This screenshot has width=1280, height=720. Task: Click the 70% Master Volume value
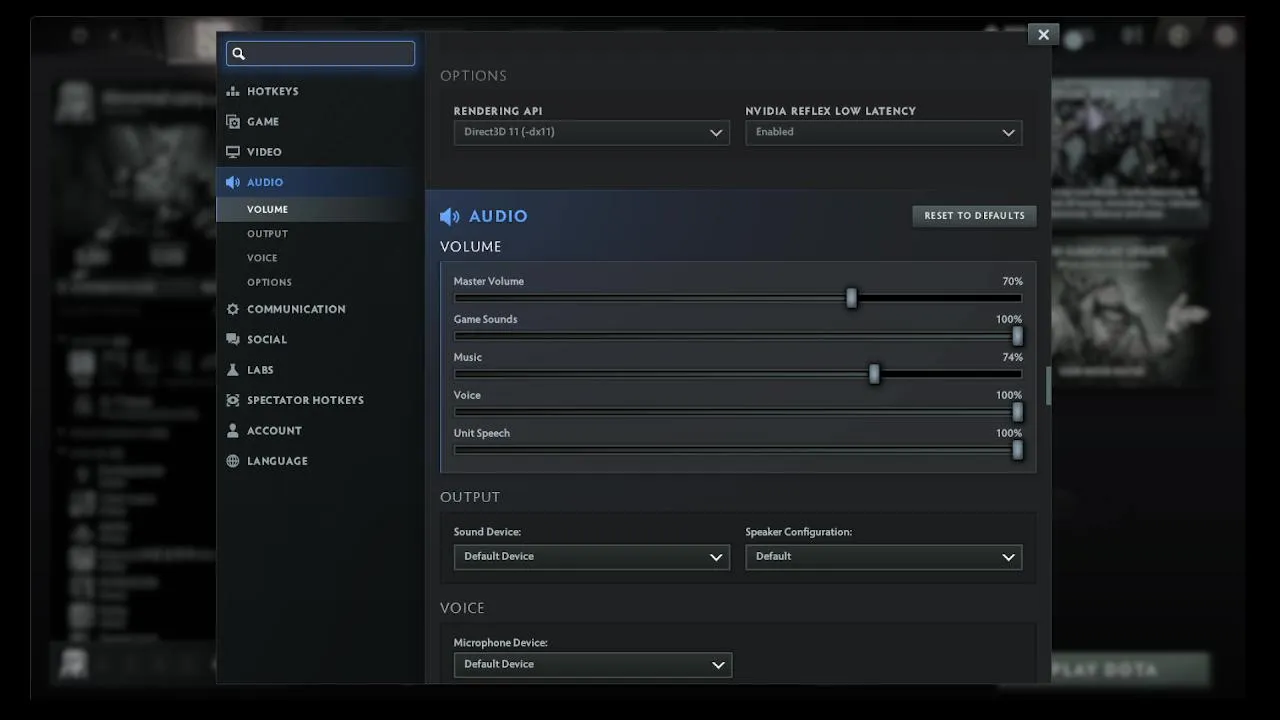point(1012,282)
